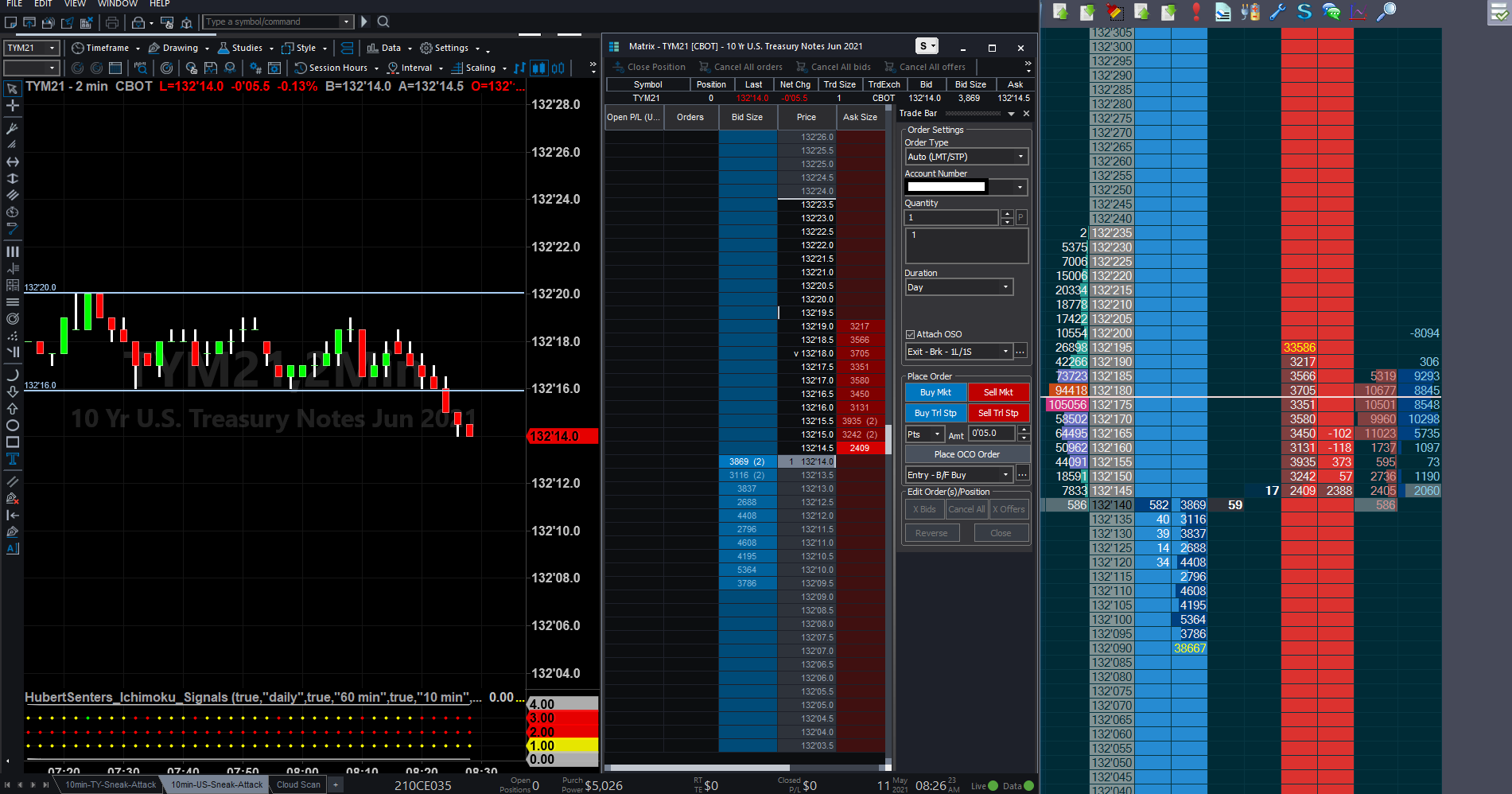Image resolution: width=1512 pixels, height=794 pixels.
Task: Toggle the S button in Matrix title bar
Action: point(927,46)
